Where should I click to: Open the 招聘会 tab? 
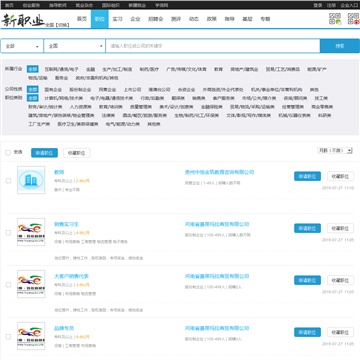(156, 19)
